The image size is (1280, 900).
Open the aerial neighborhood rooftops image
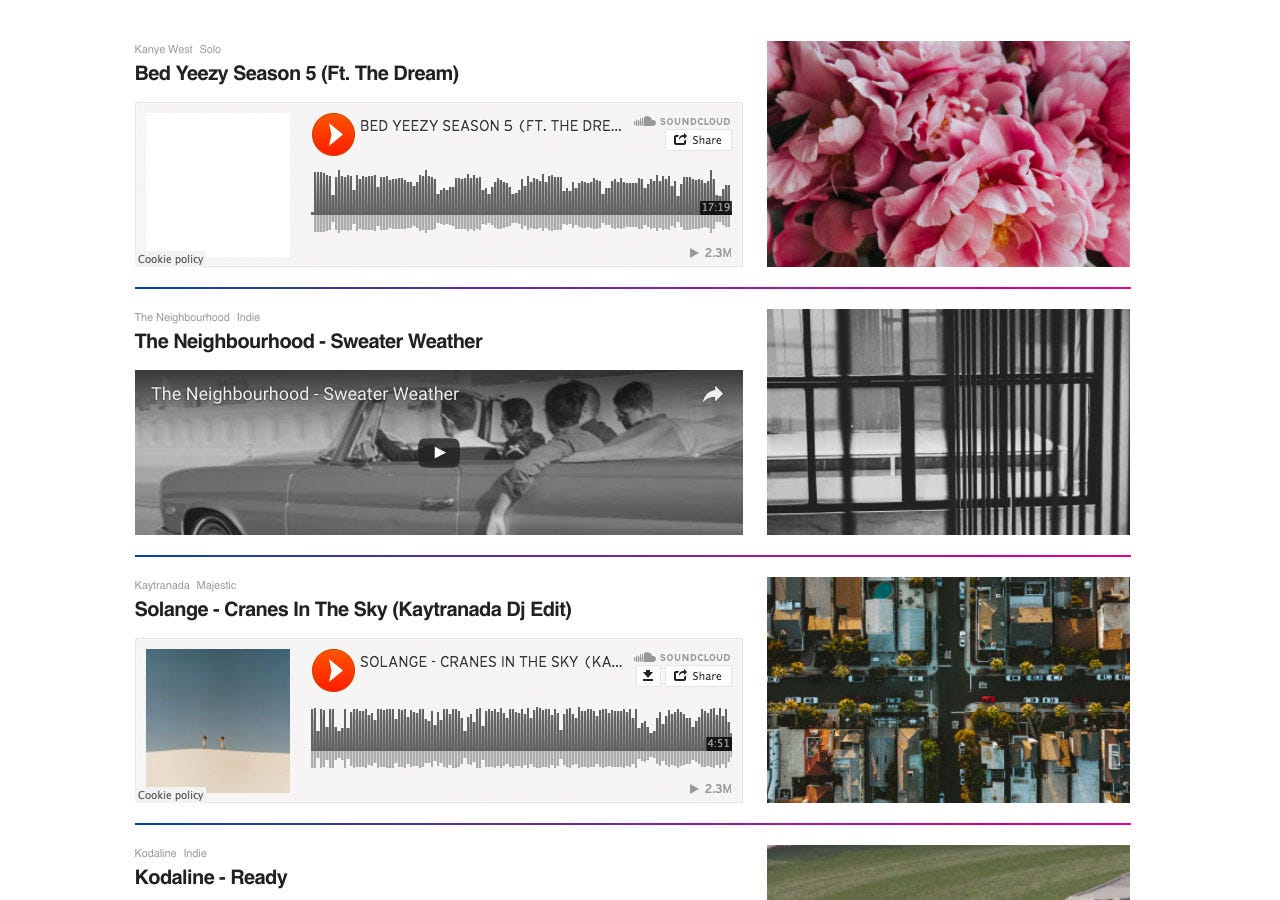click(x=948, y=690)
